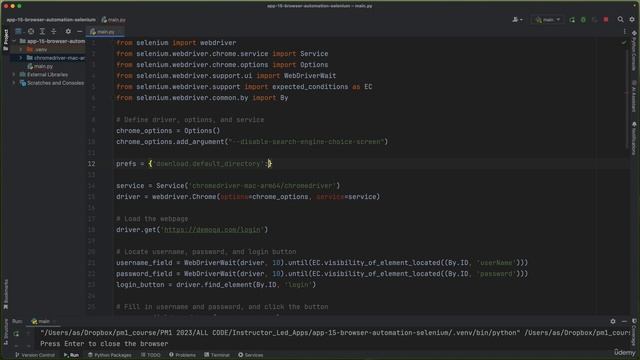Open the project view options dropdown icon
640x360 pixels.
click(x=19, y=31)
